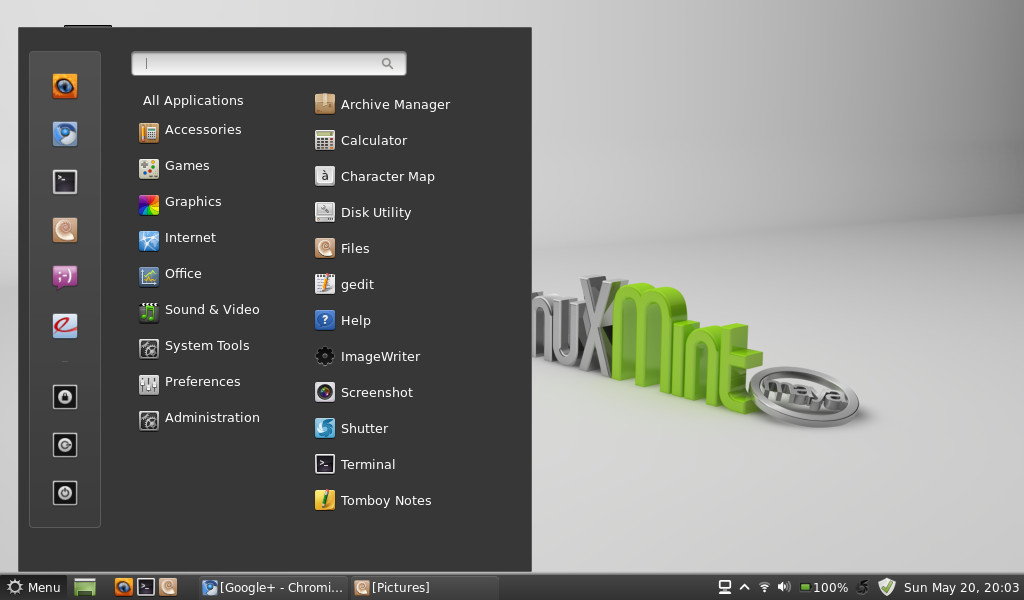Image resolution: width=1024 pixels, height=600 pixels.
Task: Click the Lock Screen icon
Action: [64, 397]
